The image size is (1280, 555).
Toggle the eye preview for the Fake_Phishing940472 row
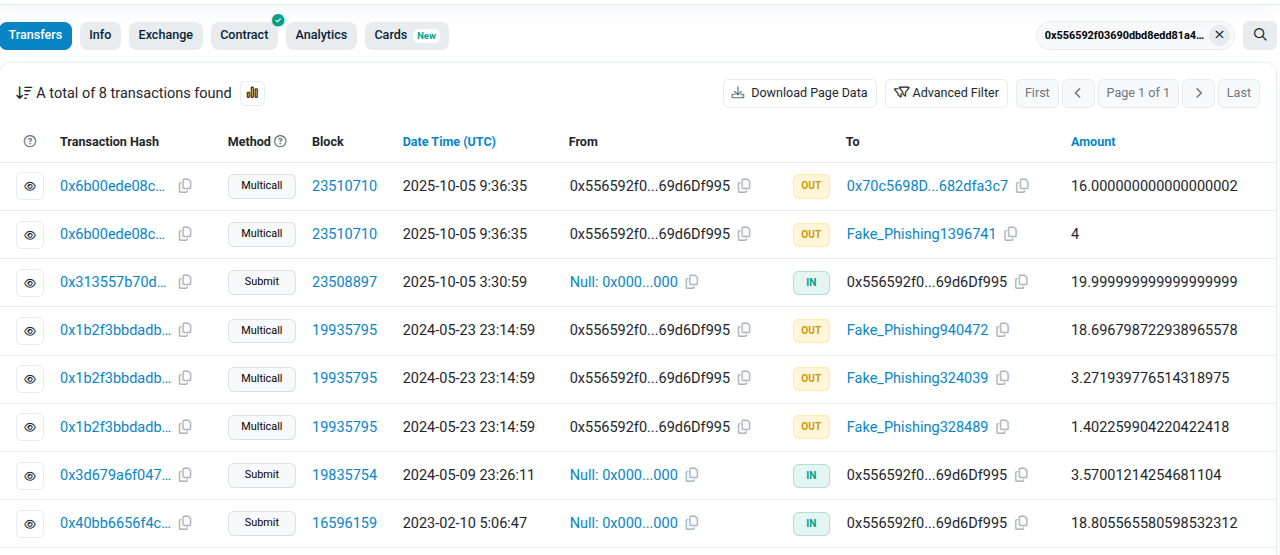30,330
